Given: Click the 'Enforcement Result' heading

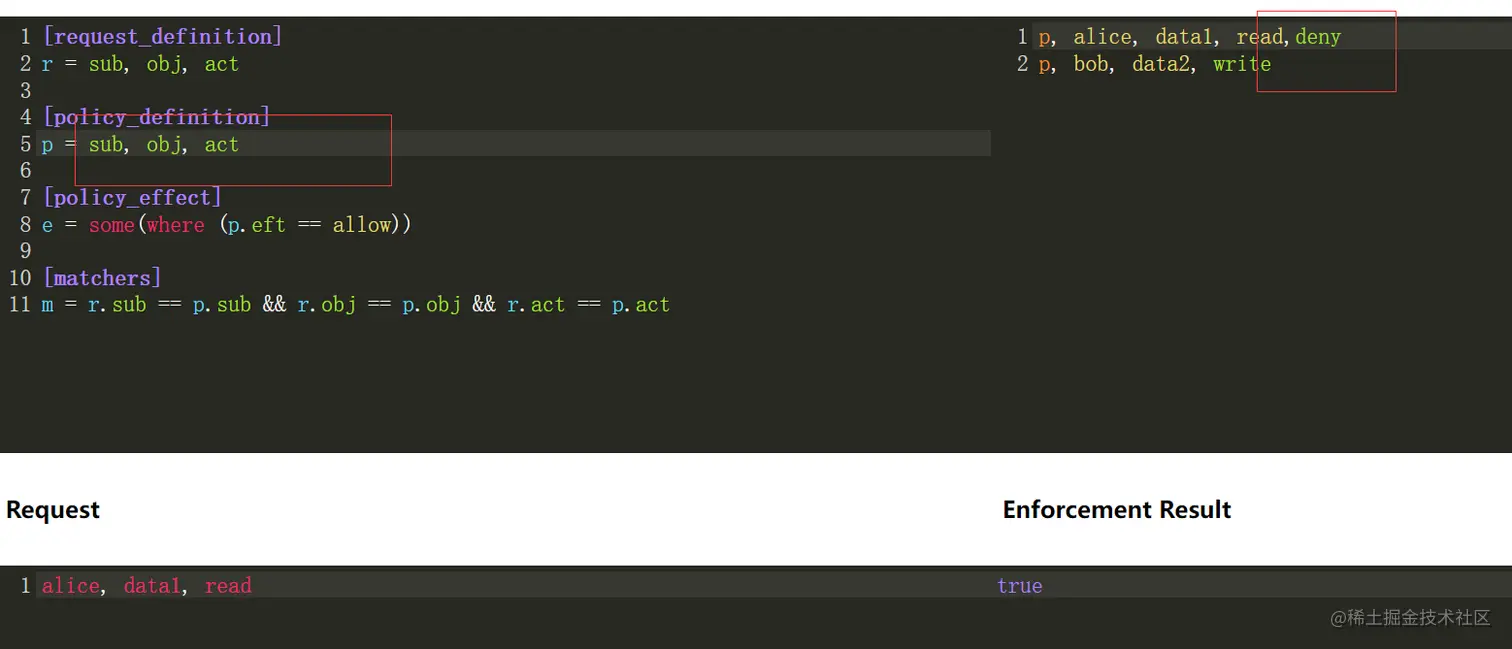Looking at the screenshot, I should (x=1117, y=510).
